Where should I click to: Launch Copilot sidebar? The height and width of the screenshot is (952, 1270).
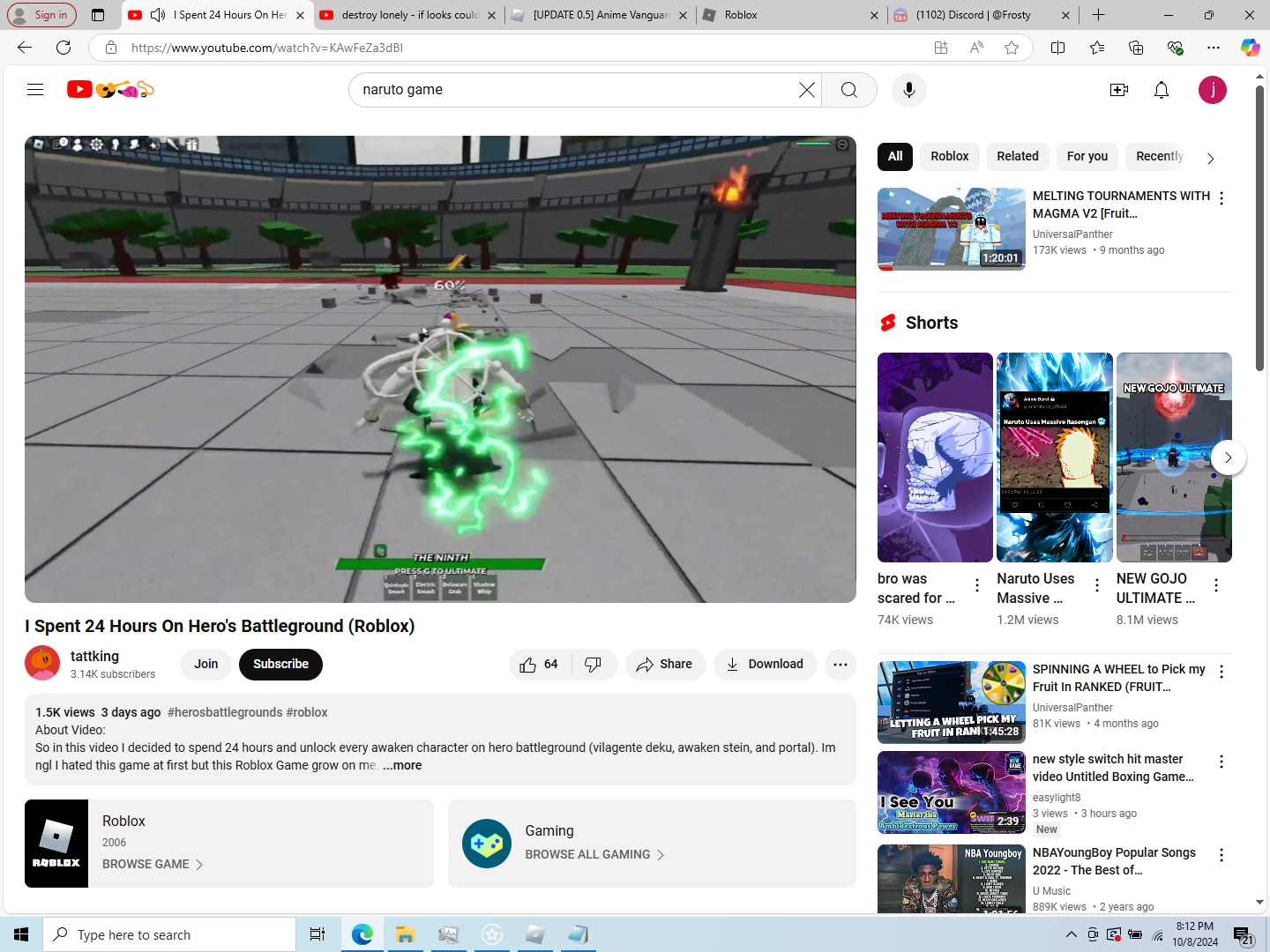pos(1250,48)
